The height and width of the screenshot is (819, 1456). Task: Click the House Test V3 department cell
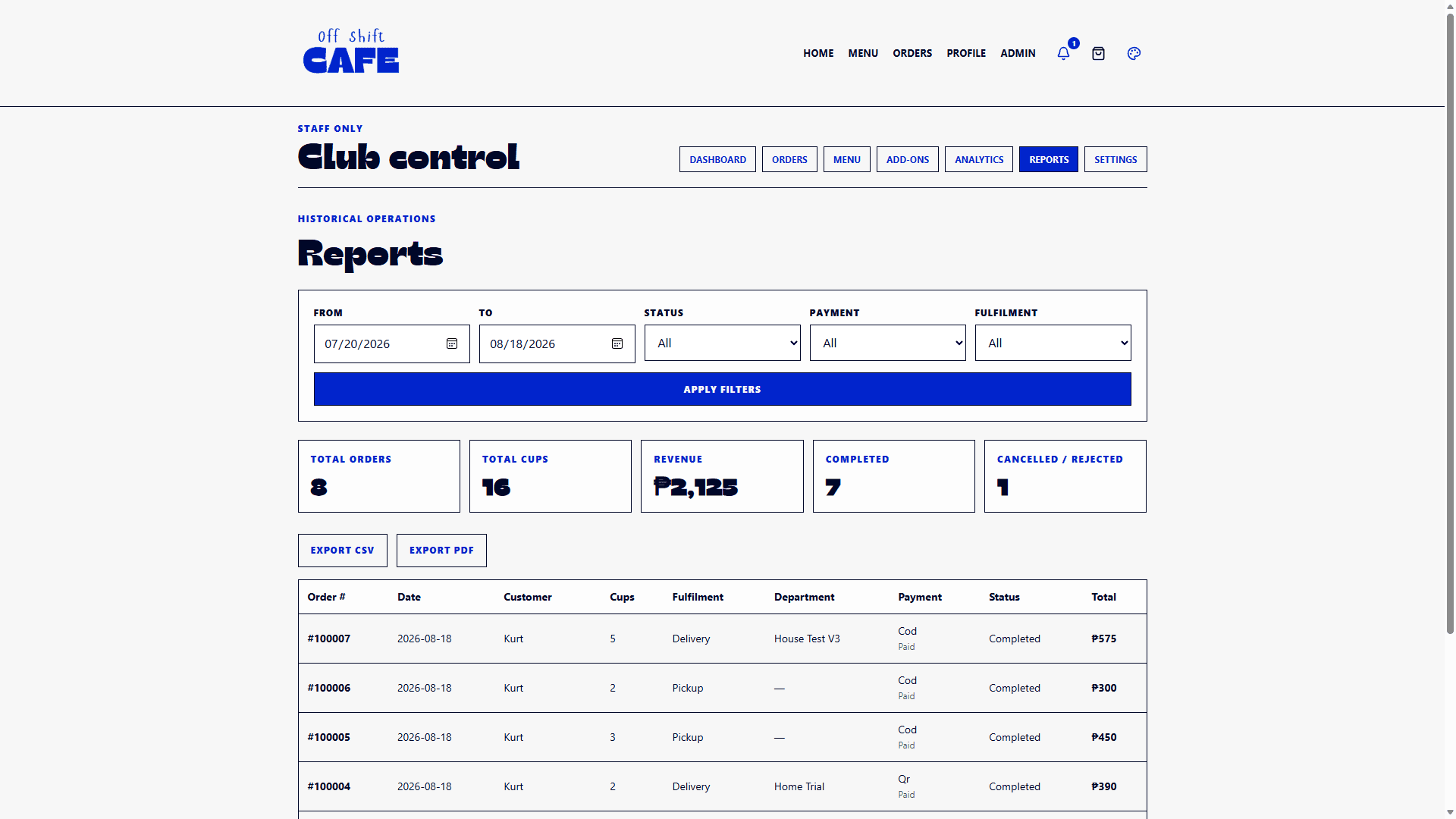tap(807, 639)
